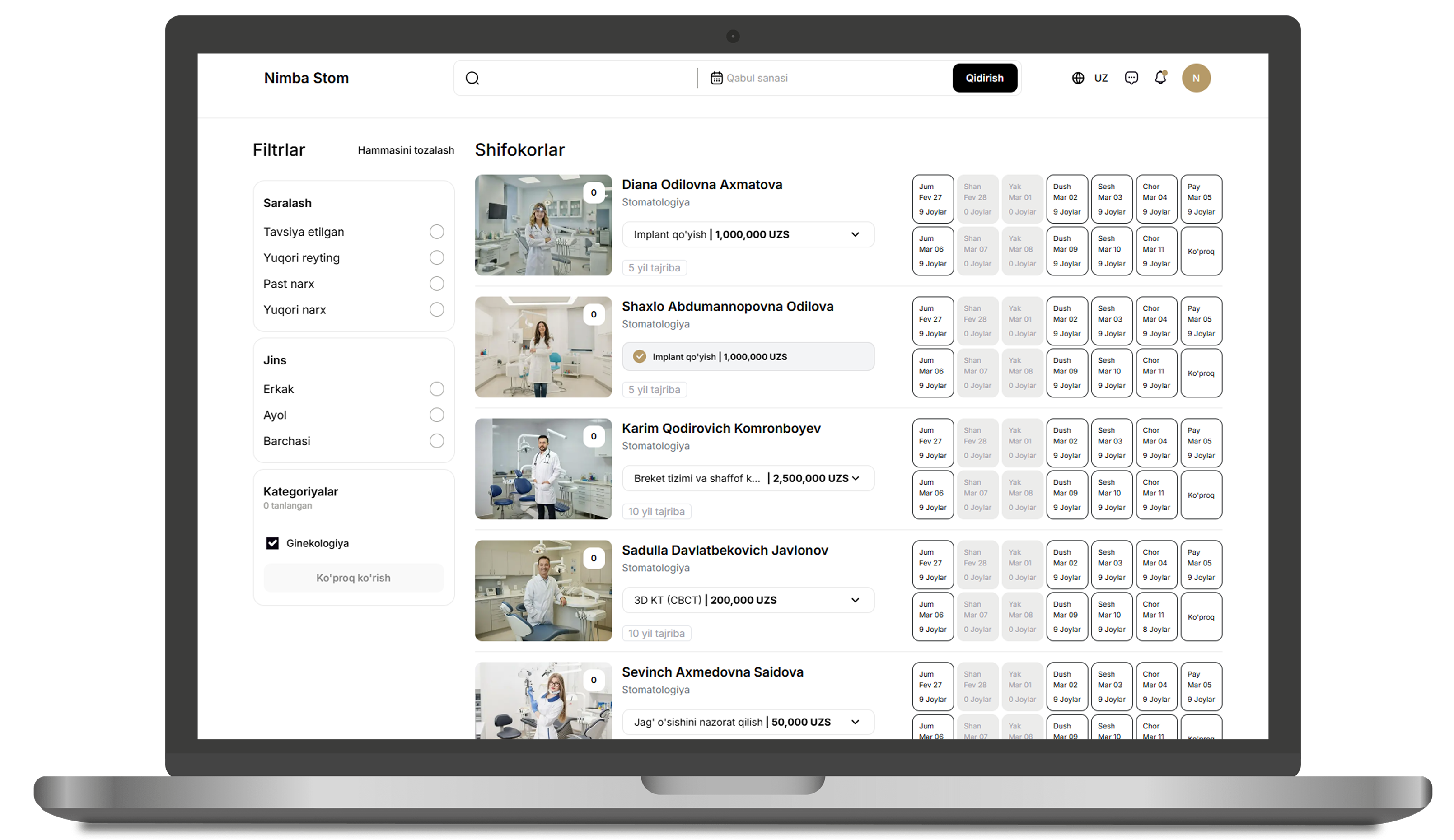
Task: Click the N user avatar
Action: click(1196, 78)
